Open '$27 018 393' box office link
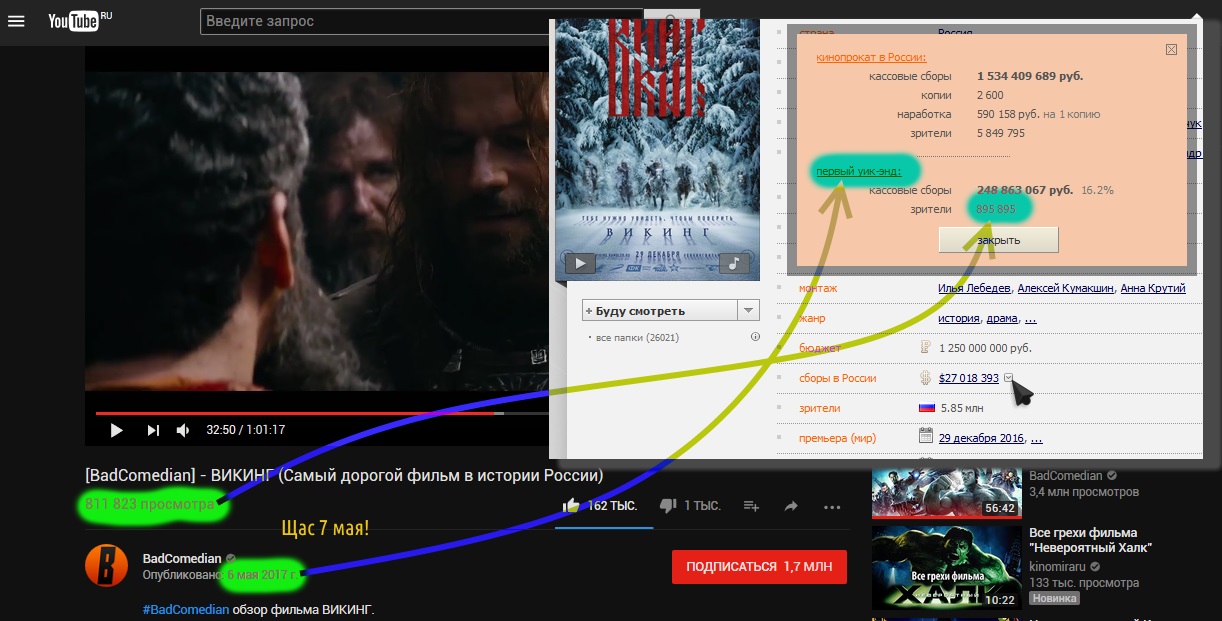 coord(969,378)
